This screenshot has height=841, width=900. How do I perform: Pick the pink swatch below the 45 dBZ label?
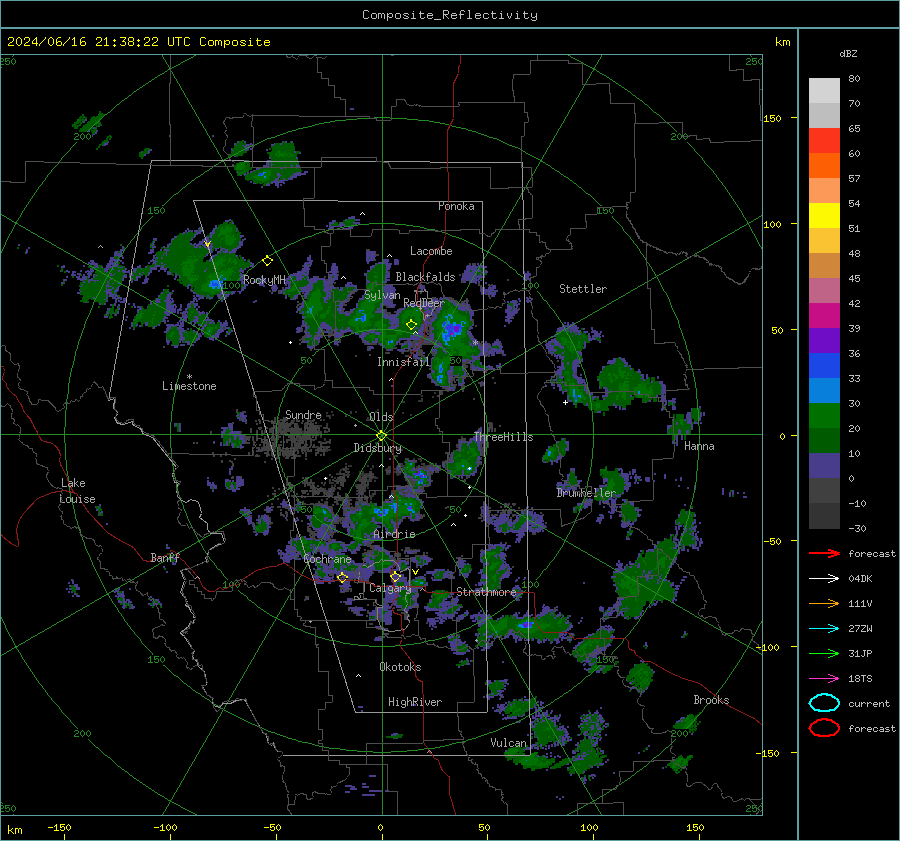click(824, 291)
